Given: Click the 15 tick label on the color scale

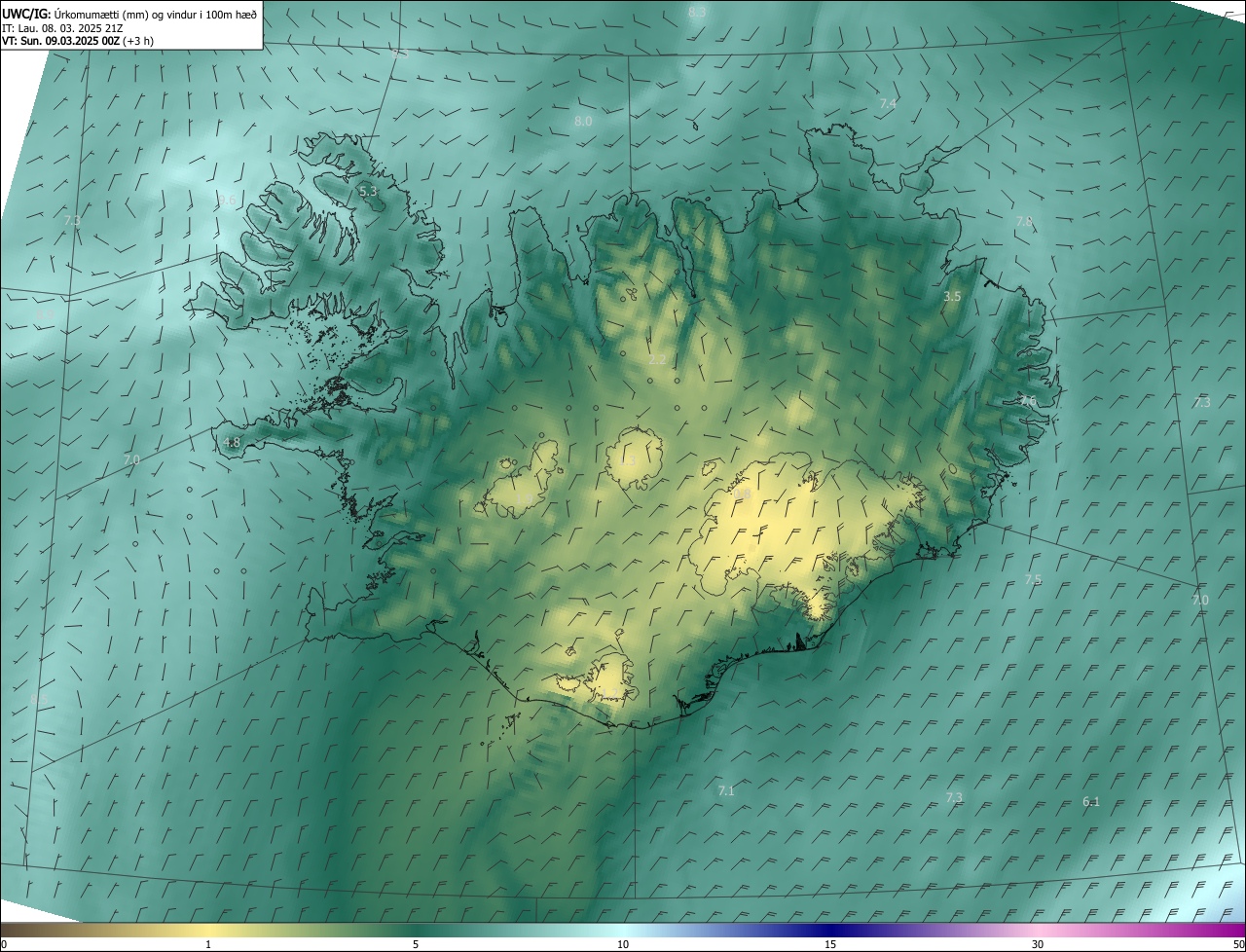Looking at the screenshot, I should [x=830, y=944].
